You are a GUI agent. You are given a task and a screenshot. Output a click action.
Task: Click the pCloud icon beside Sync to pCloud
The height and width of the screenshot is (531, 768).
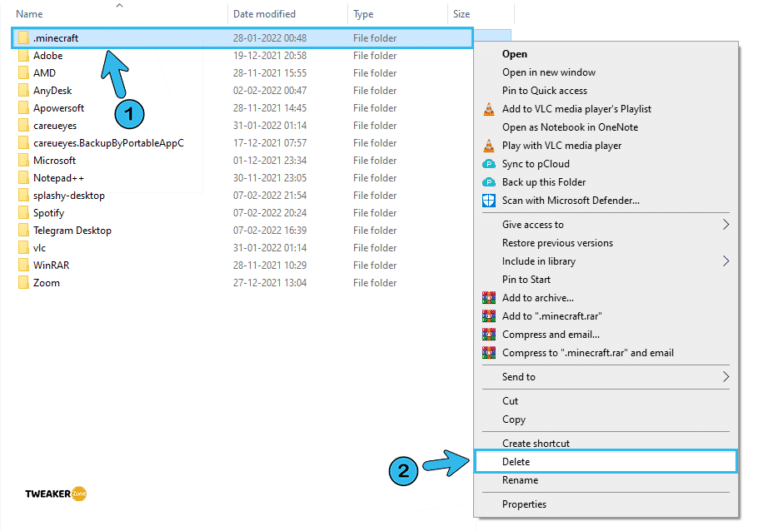489,164
